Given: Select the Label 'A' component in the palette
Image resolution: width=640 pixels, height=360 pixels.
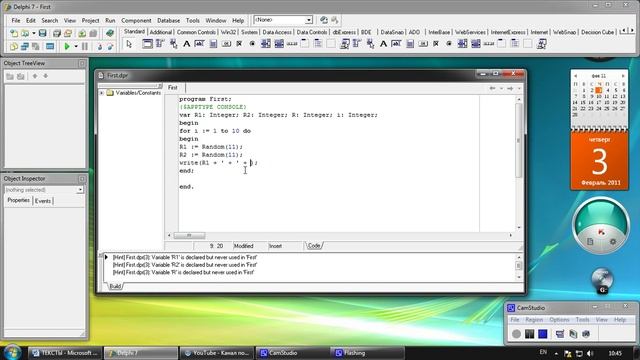Looking at the screenshot, I should click(187, 44).
